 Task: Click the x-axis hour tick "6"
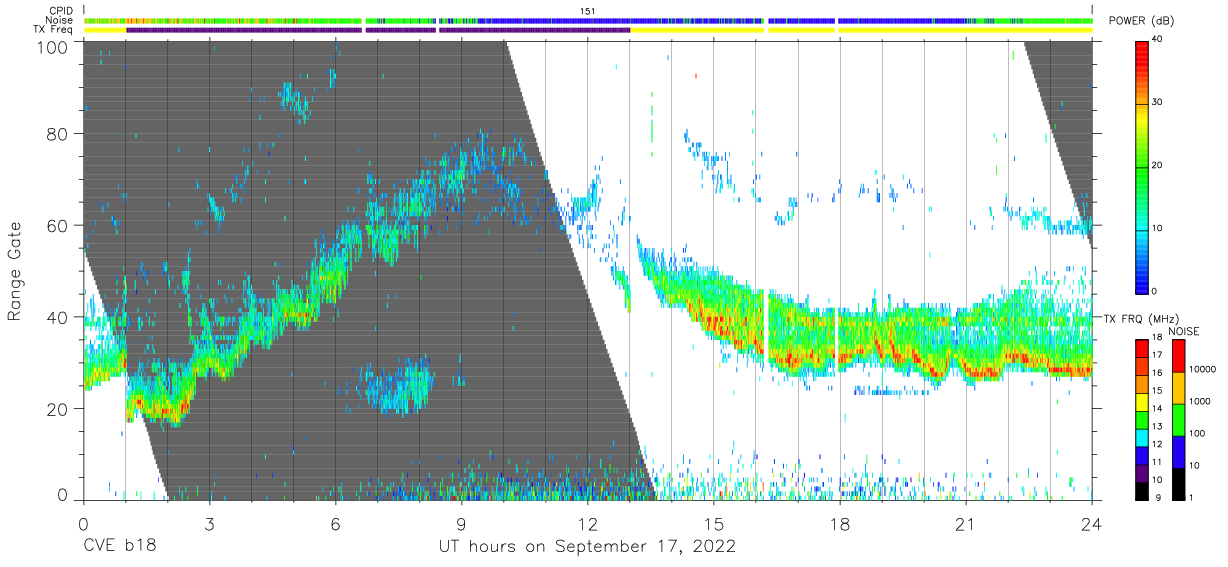point(335,524)
